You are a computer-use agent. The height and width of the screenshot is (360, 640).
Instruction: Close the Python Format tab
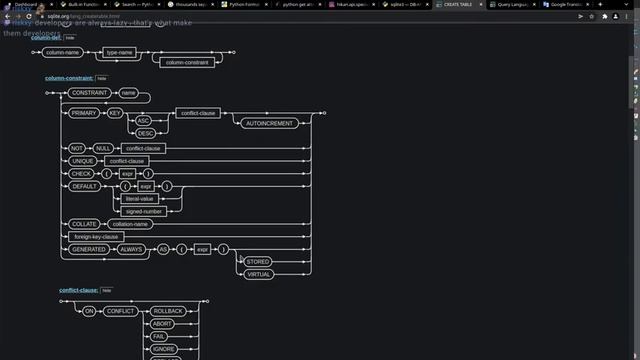pos(266,4)
